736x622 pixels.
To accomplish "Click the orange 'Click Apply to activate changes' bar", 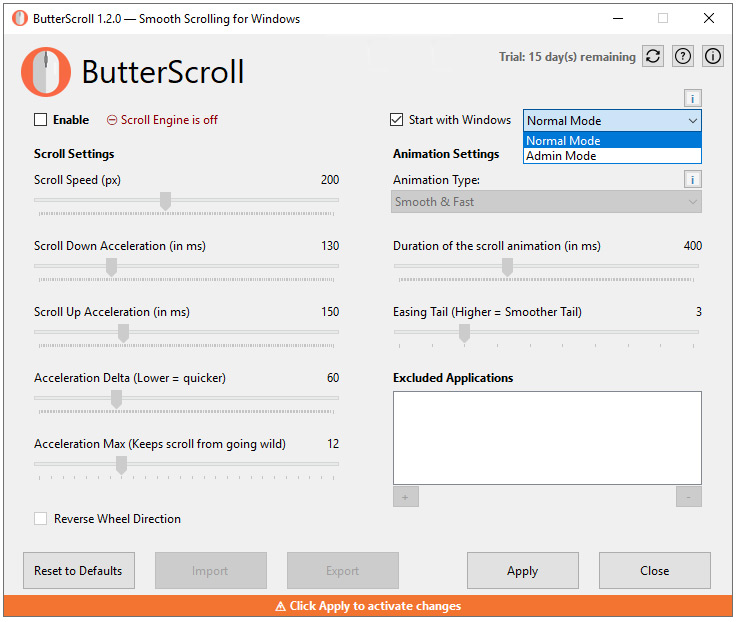I will pos(368,606).
